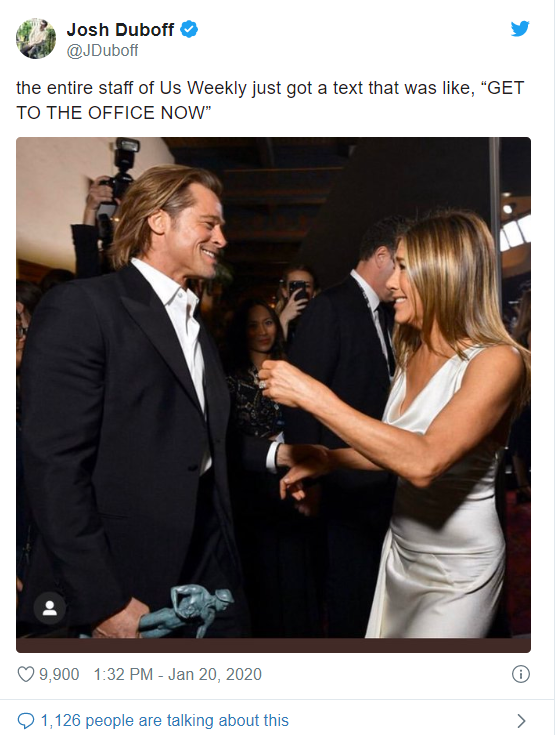Open the @JDuboff handle link
The image size is (555, 735).
pyautogui.click(x=102, y=51)
